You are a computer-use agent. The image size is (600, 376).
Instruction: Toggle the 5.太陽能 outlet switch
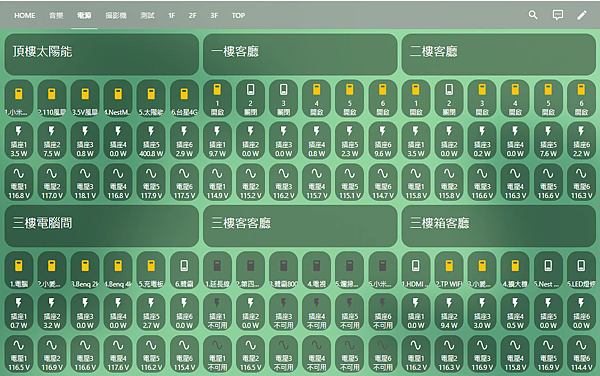[151, 98]
